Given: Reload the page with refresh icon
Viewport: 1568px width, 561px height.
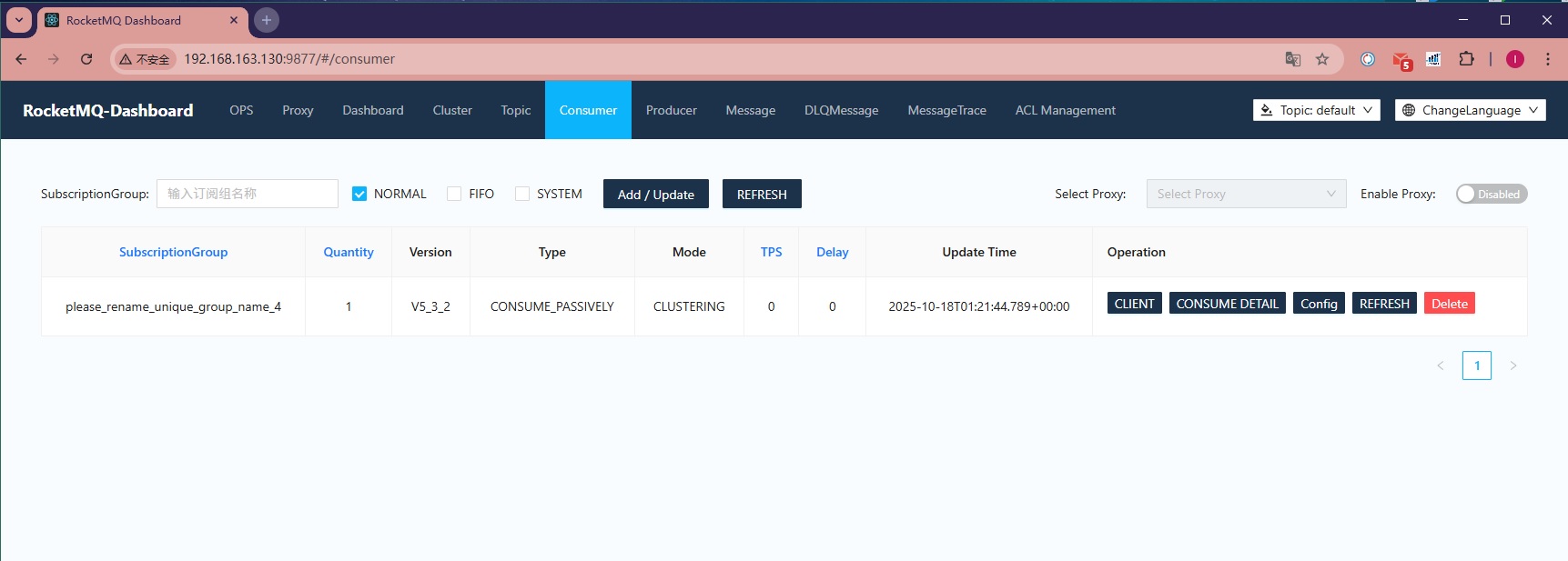Looking at the screenshot, I should 86,59.
